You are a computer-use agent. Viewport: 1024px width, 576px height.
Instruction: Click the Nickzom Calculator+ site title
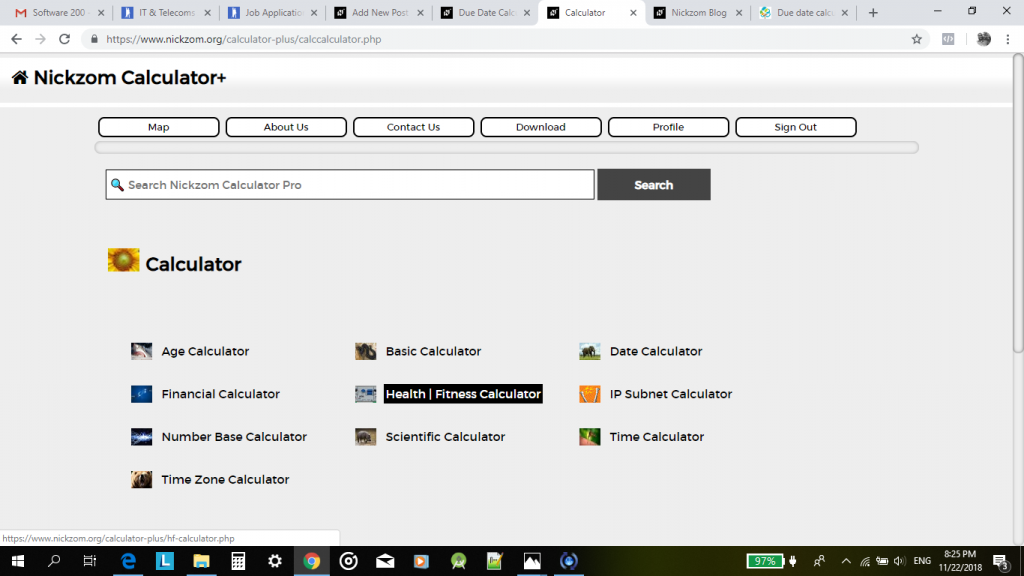(130, 78)
